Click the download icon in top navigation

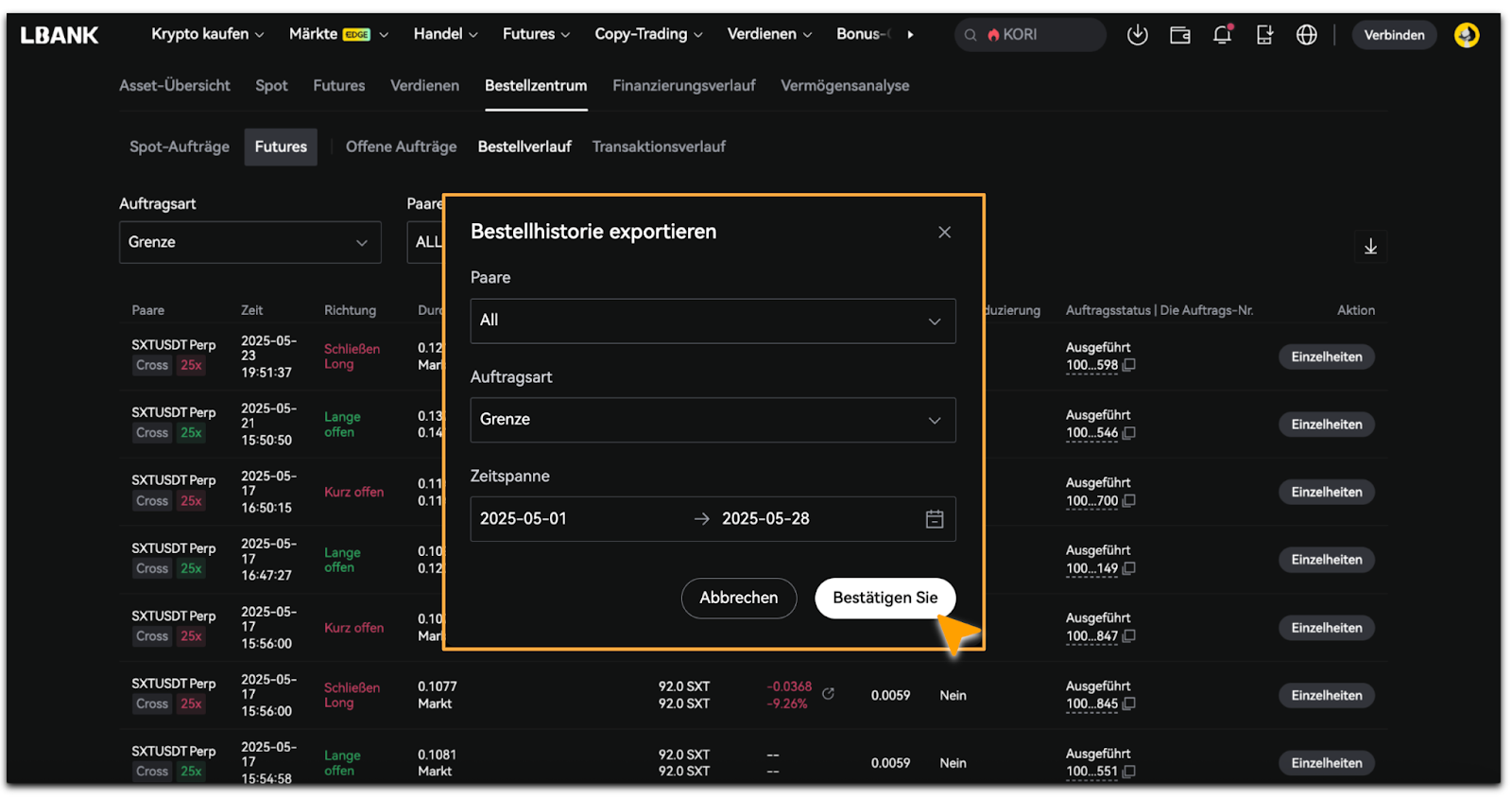(x=1137, y=35)
